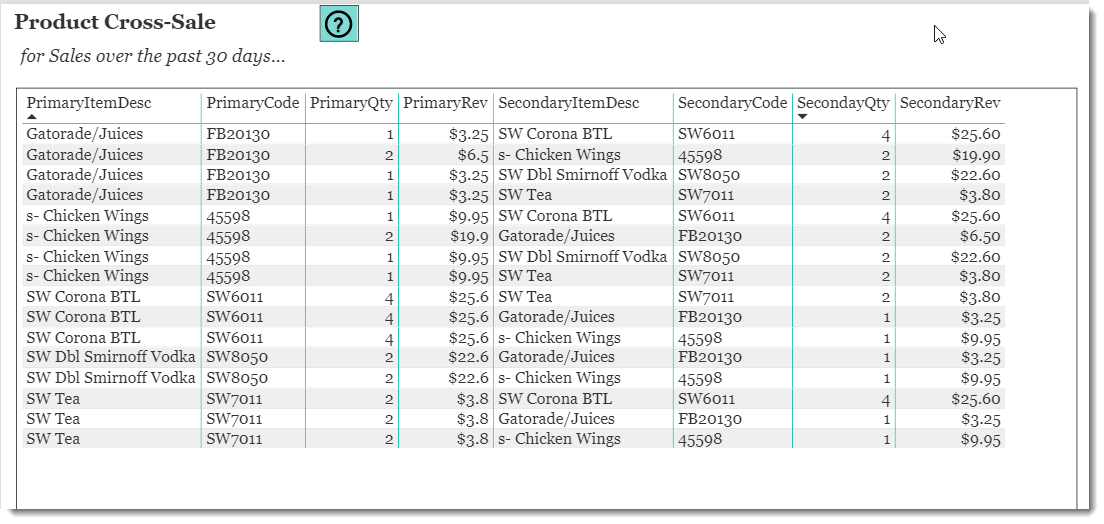Image resolution: width=1104 pixels, height=524 pixels.
Task: Click the first SW7011 SecondaryCode cell
Action: [705, 195]
